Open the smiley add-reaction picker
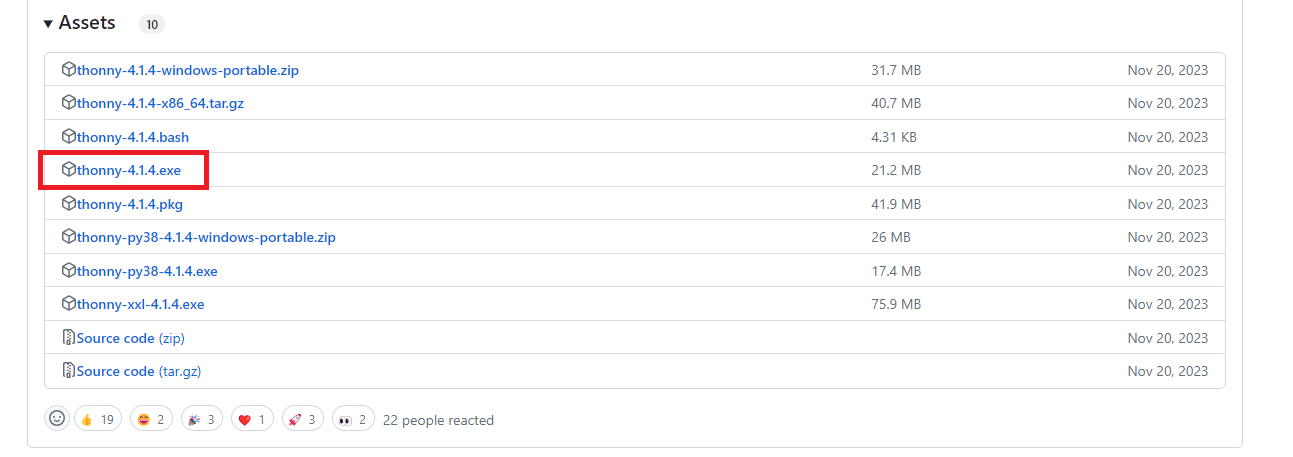Screen dimensions: 1293x457 tap(57, 419)
